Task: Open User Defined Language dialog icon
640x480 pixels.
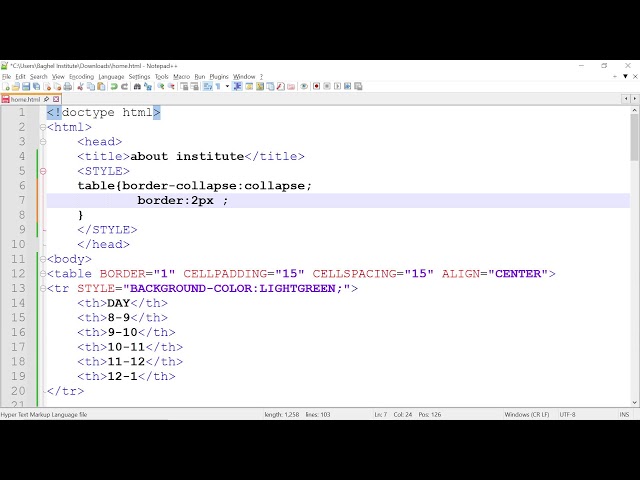Action: pyautogui.click(x=249, y=86)
